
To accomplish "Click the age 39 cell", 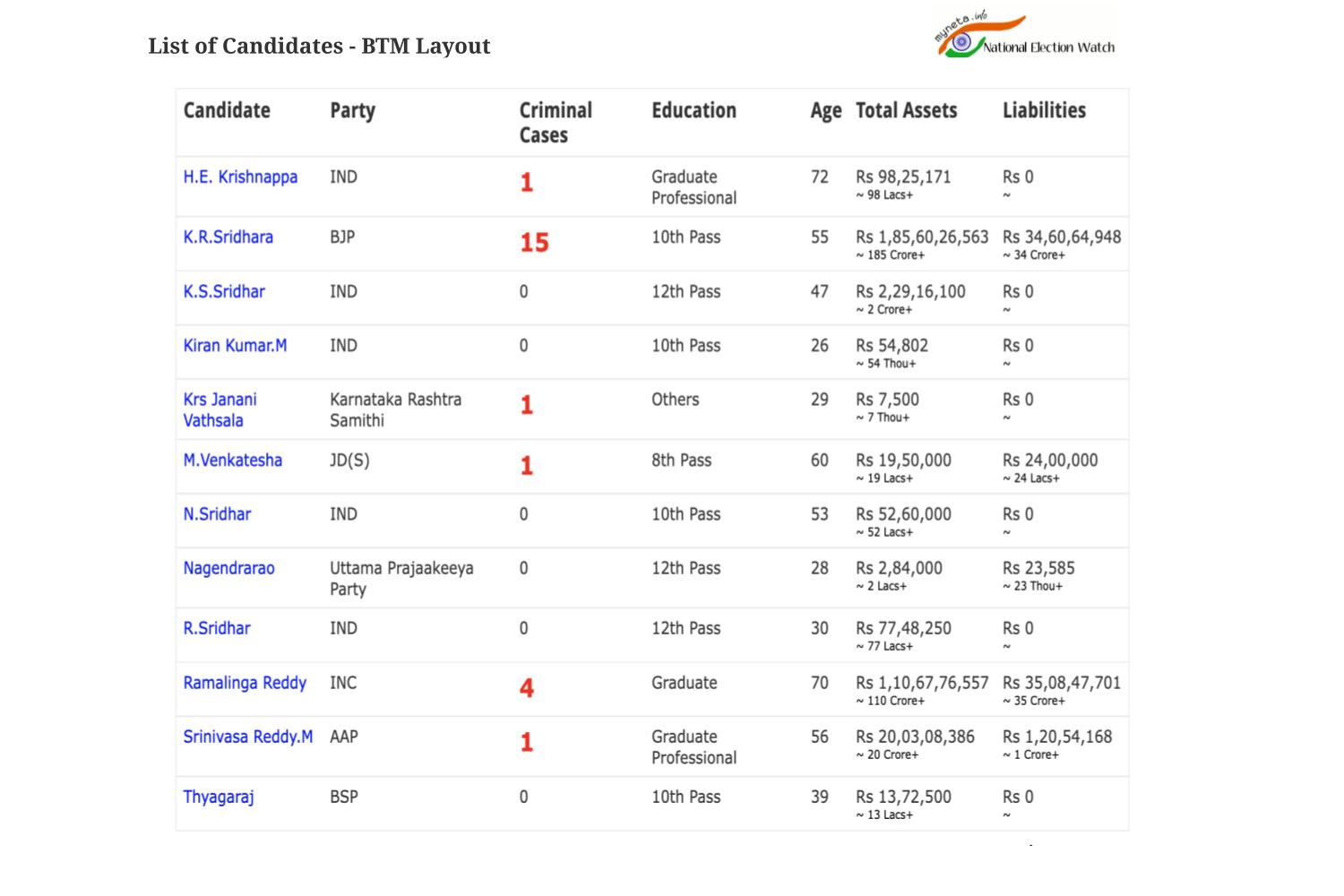I will click(x=819, y=797).
